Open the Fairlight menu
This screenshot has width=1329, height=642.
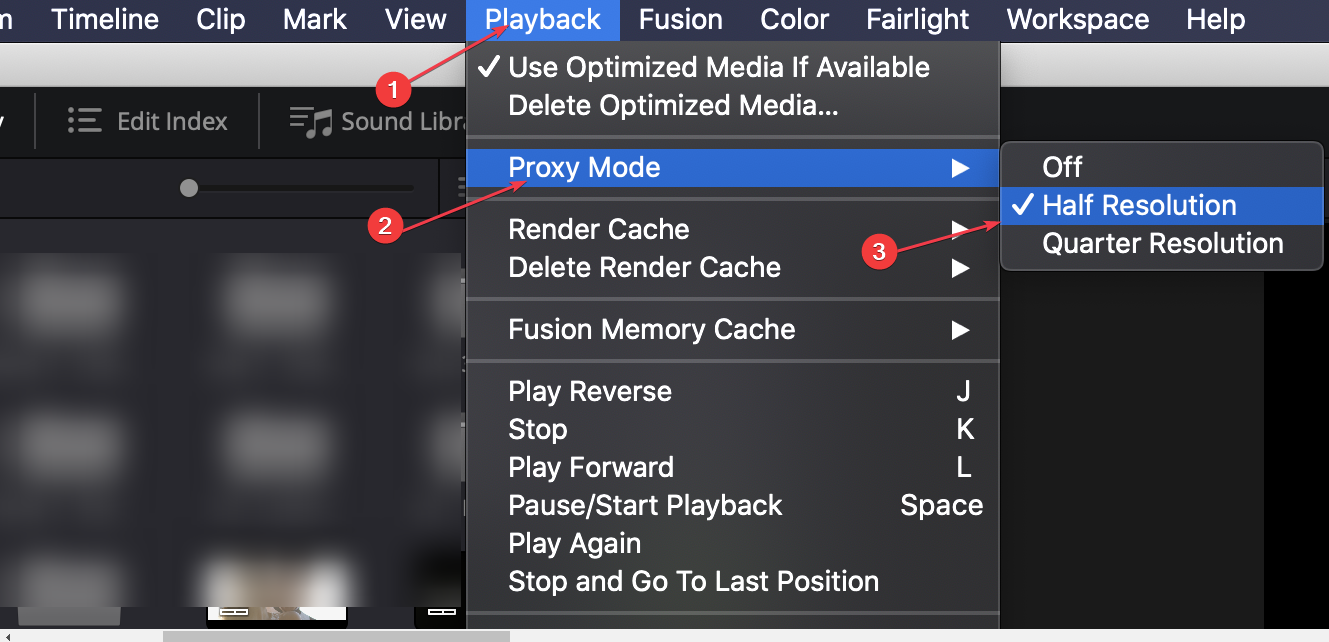coord(917,19)
